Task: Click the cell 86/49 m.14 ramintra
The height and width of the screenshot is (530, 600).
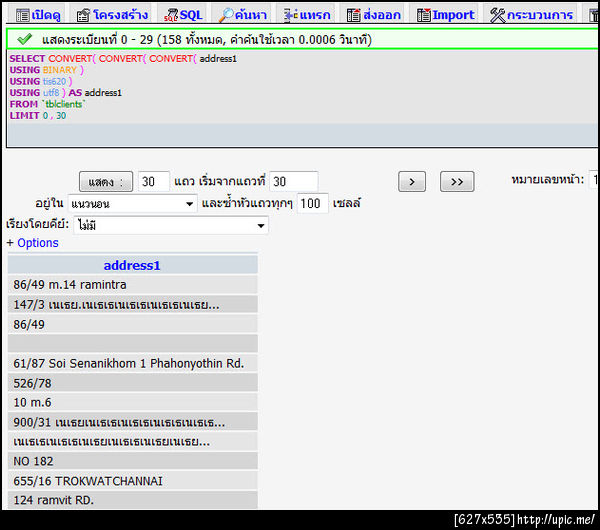Action: click(132, 285)
